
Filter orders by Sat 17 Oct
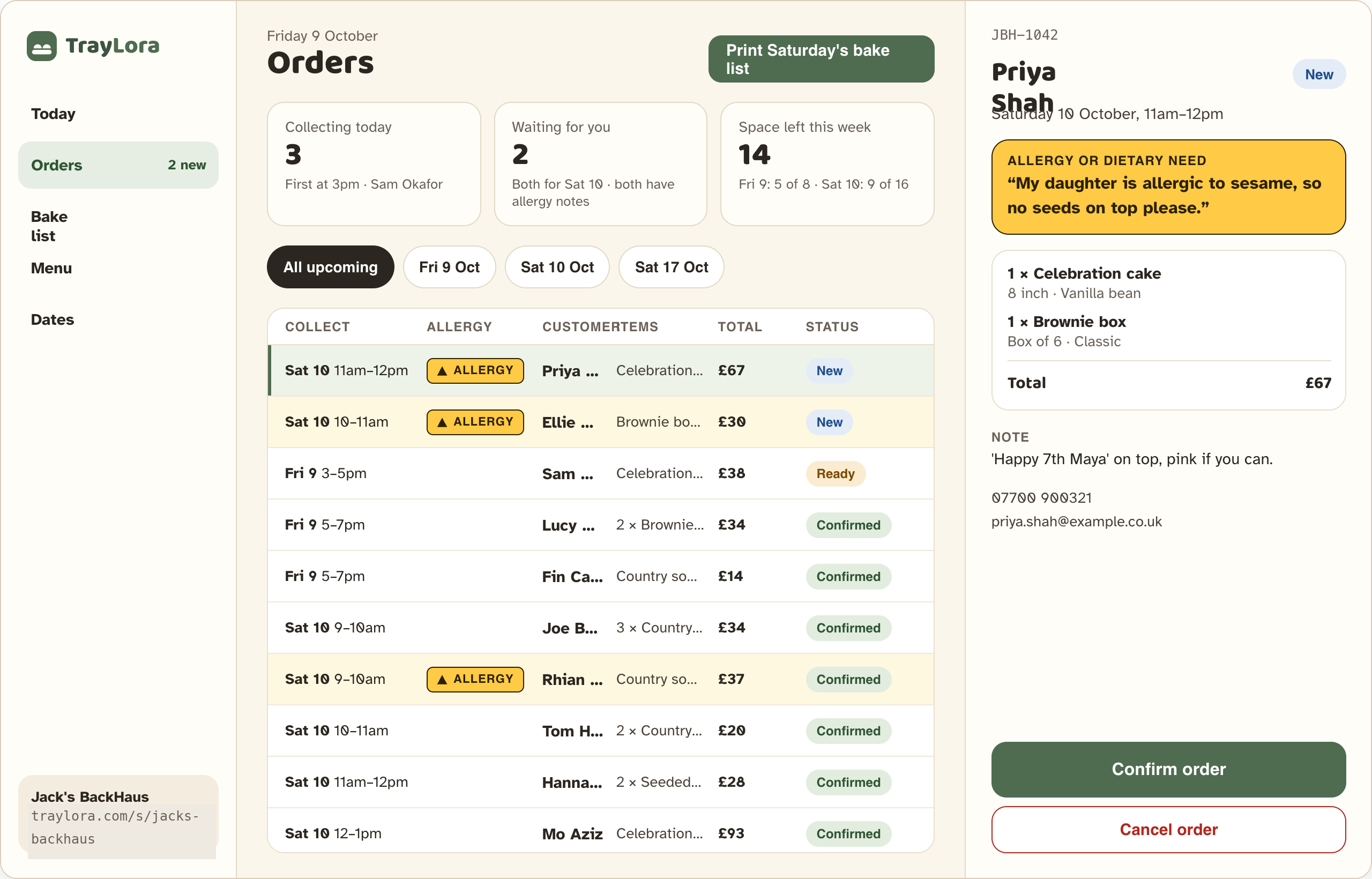click(670, 266)
